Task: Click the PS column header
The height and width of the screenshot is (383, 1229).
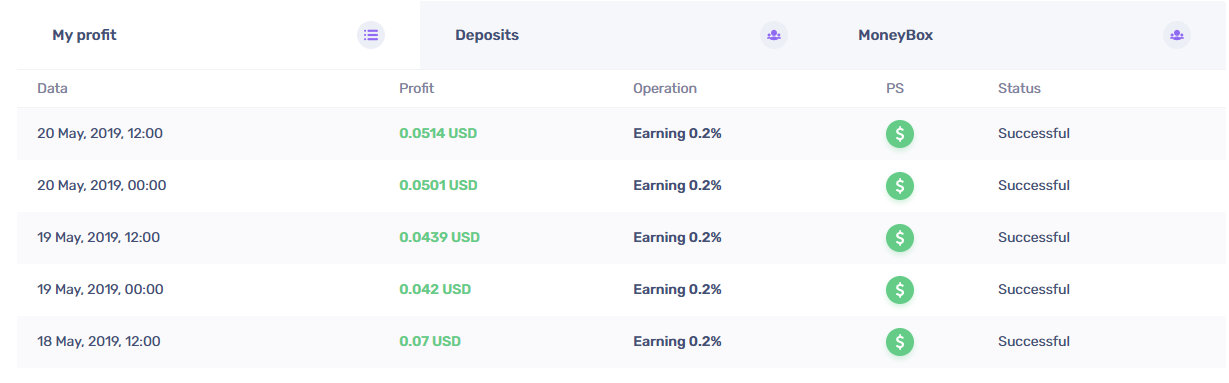Action: (895, 88)
